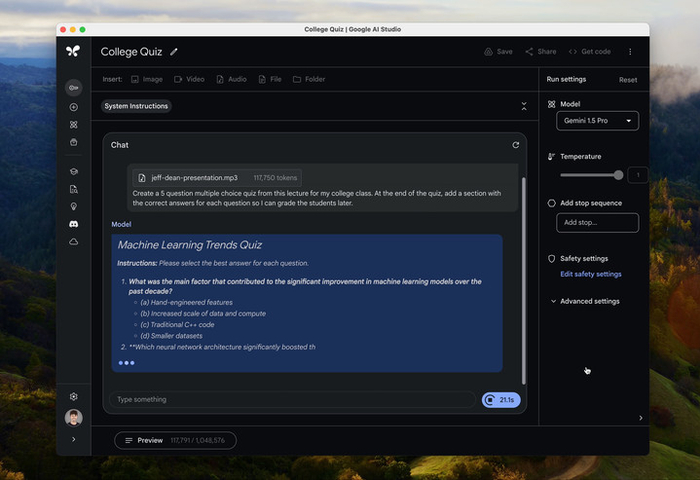This screenshot has height=480, width=700.
Task: Click the Temperature thermometer icon
Action: 551,157
